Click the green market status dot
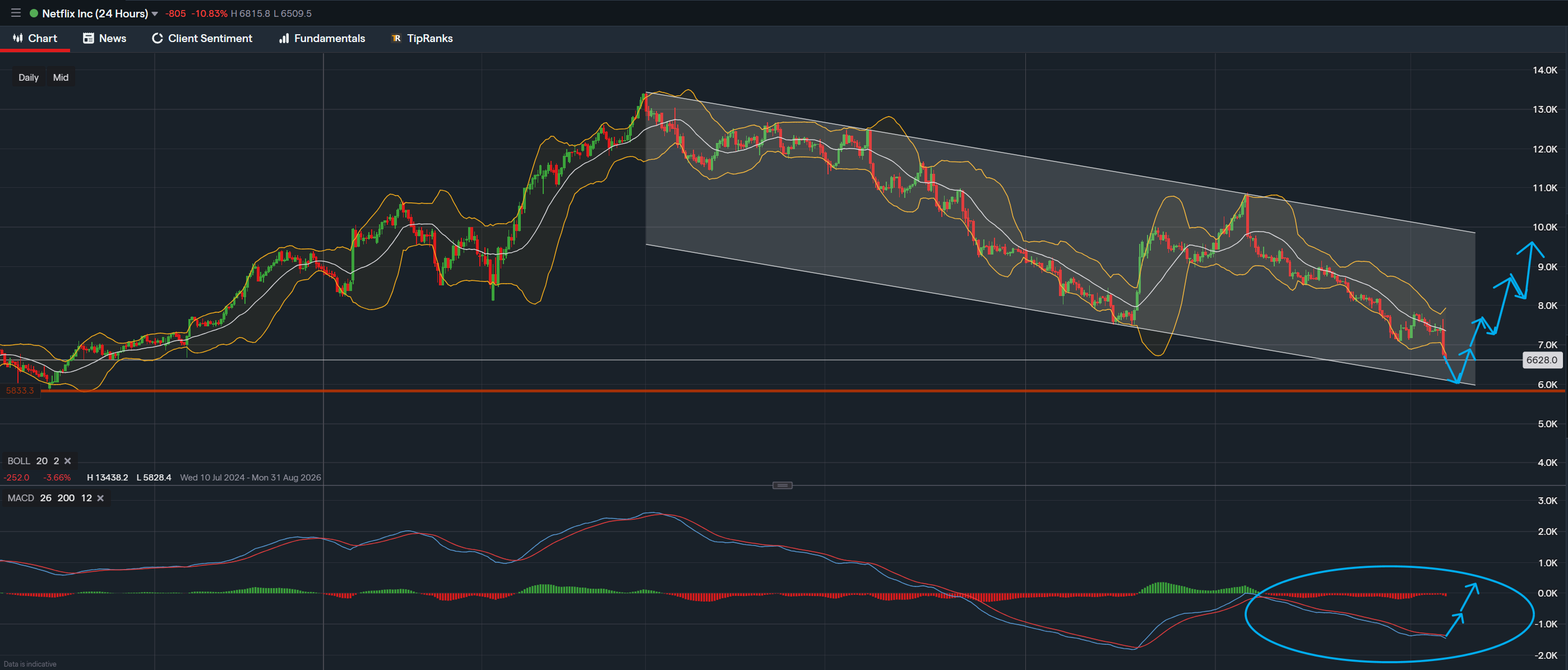The image size is (1568, 670). click(x=34, y=13)
